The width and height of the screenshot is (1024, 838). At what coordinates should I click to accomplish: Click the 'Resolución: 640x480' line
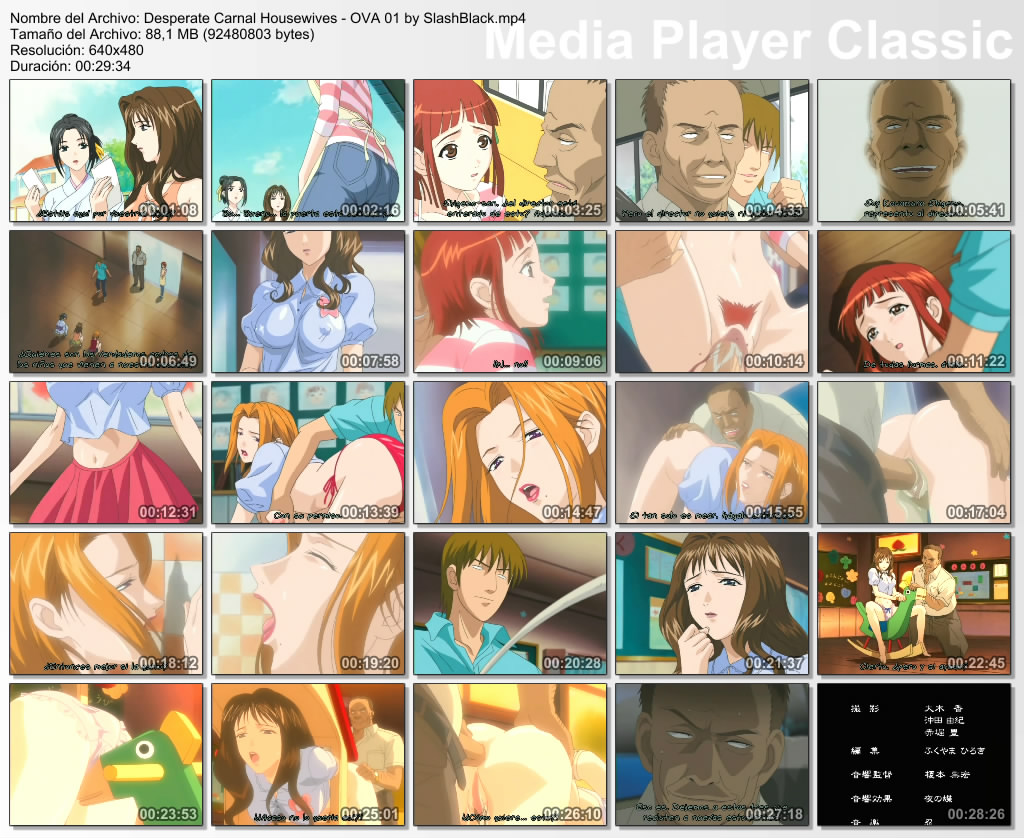coord(77,50)
